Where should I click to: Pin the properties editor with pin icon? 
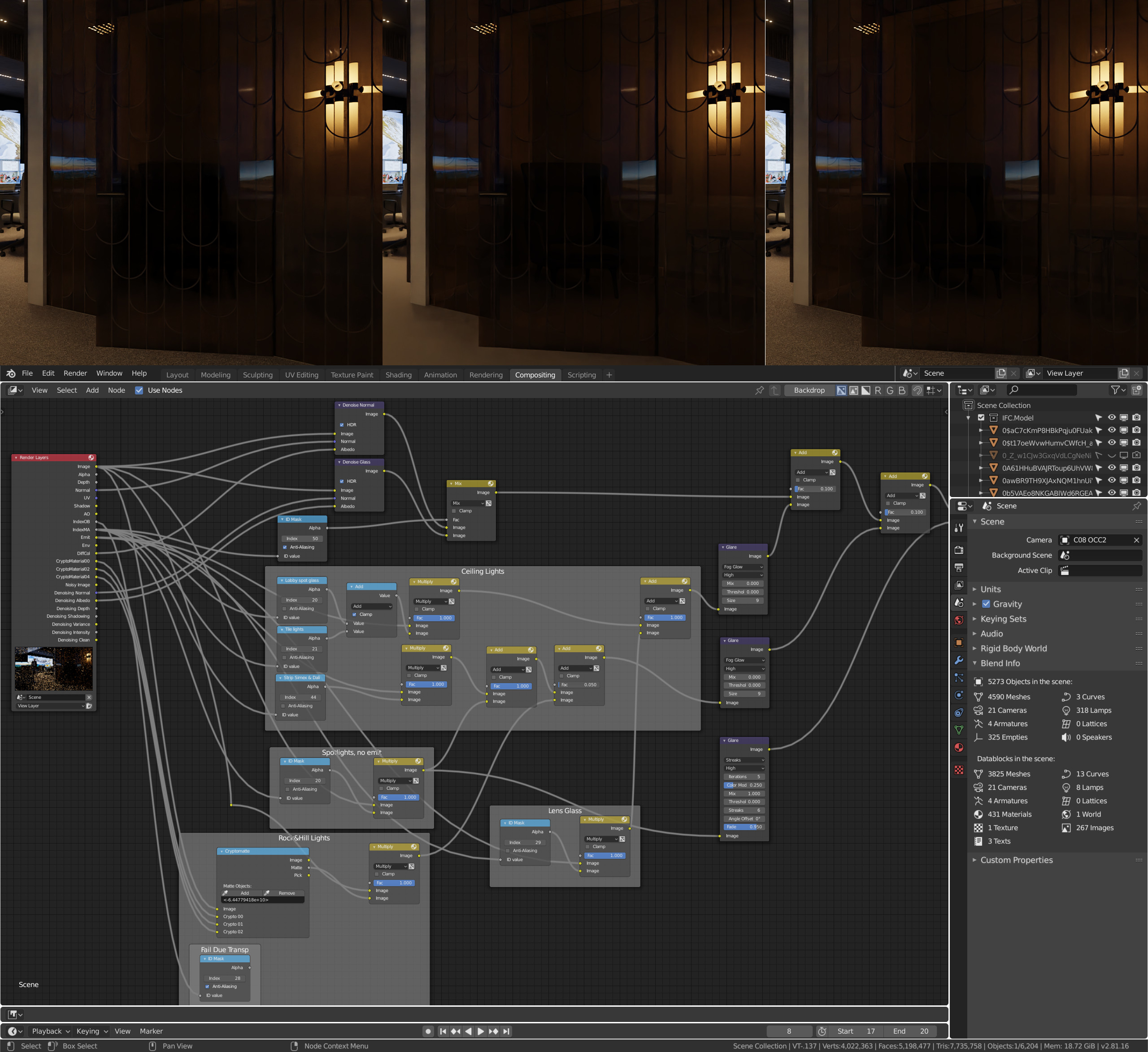point(1137,506)
